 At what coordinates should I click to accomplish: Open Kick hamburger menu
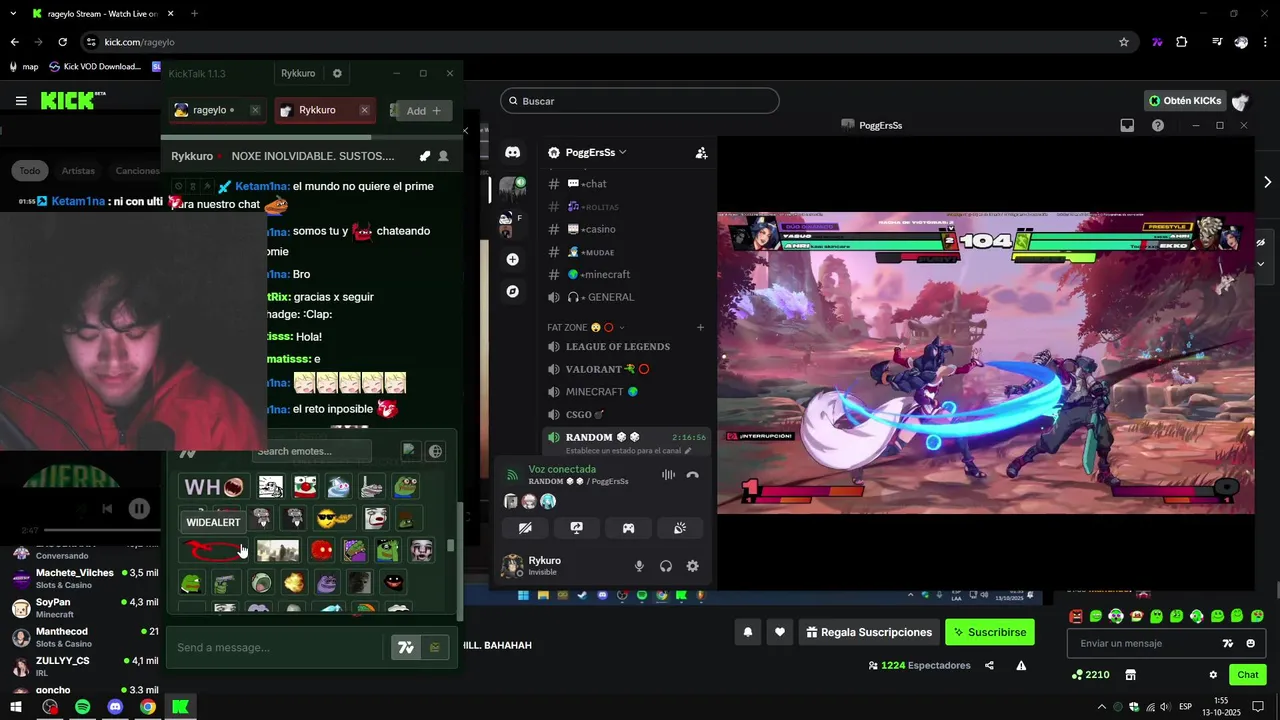[21, 100]
